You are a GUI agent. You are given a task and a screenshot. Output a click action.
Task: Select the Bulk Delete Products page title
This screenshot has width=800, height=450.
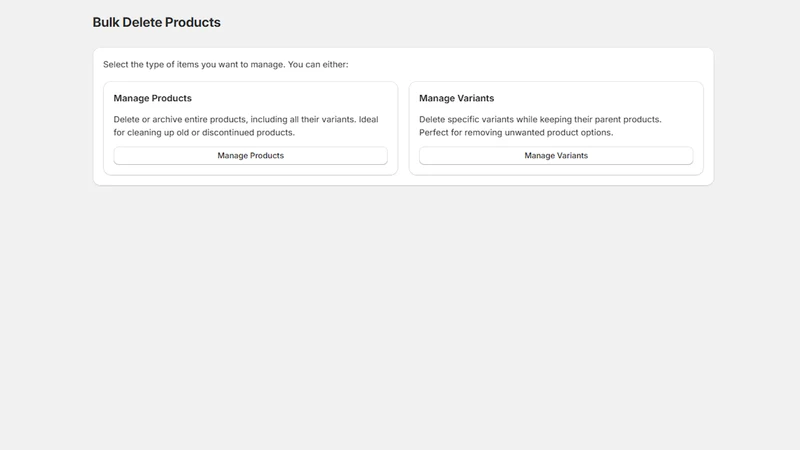(x=157, y=22)
